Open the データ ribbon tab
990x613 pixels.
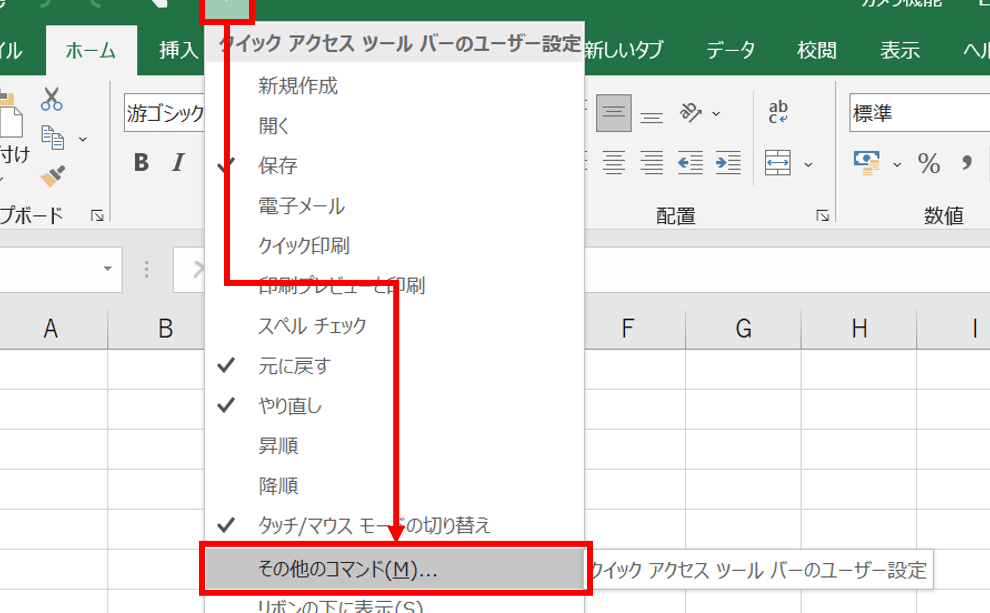point(730,50)
